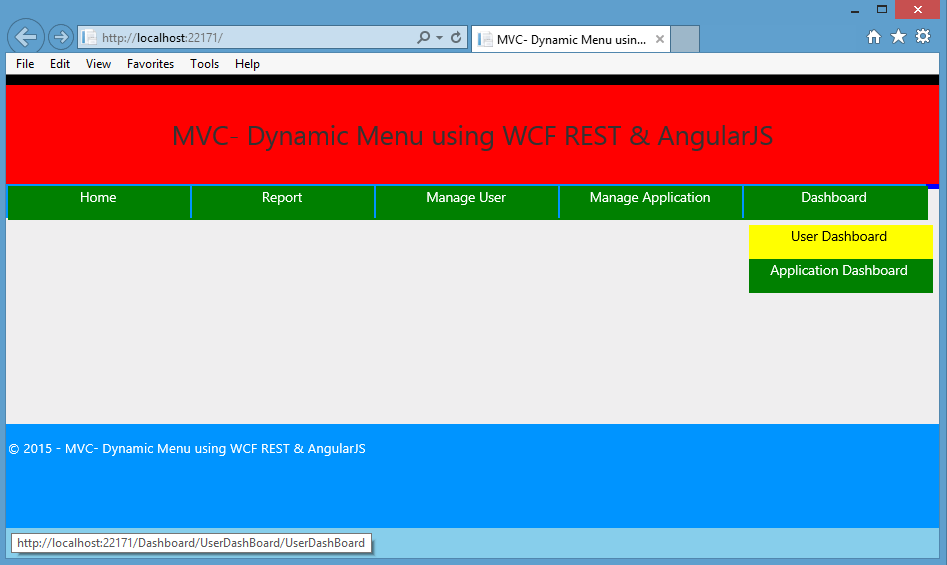
Task: Open the Manage User menu item
Action: point(466,202)
